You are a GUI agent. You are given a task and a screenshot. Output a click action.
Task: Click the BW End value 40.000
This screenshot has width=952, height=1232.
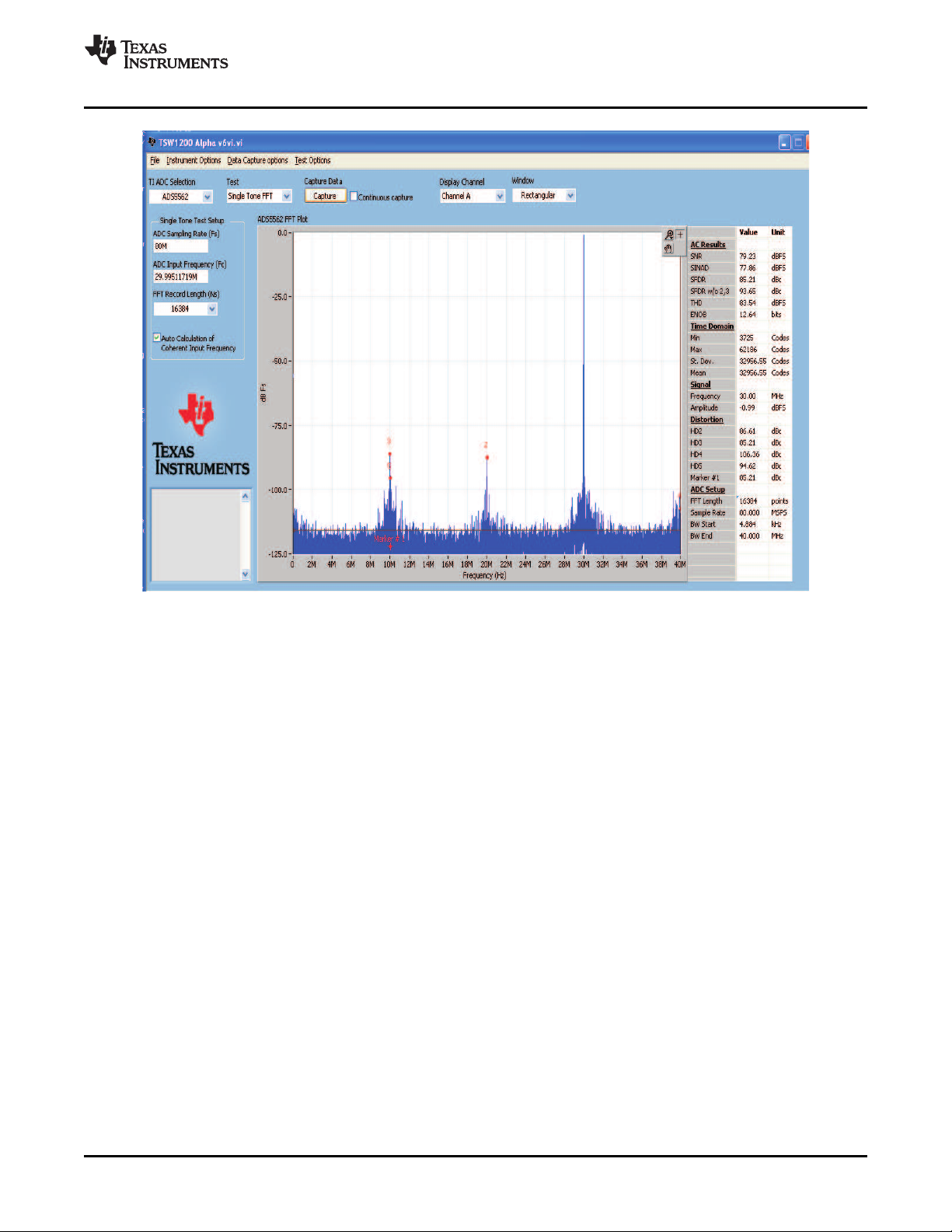pos(749,536)
